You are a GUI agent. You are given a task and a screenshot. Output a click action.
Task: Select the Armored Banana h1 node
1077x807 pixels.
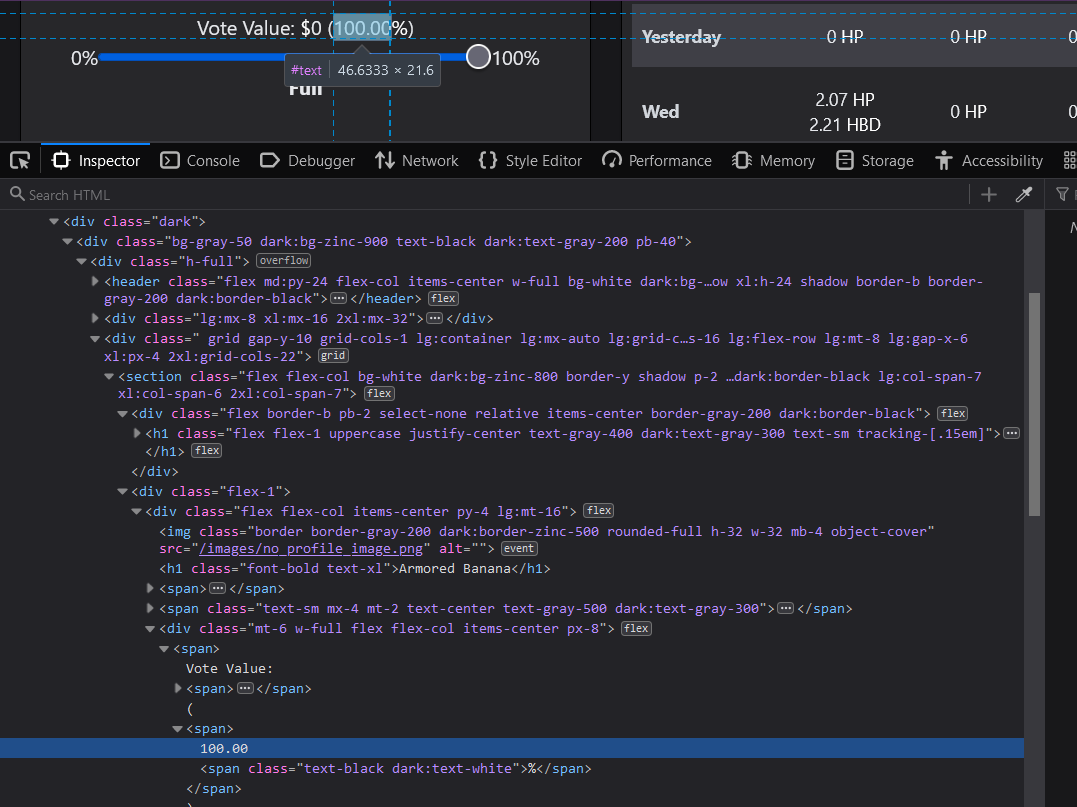click(x=354, y=569)
